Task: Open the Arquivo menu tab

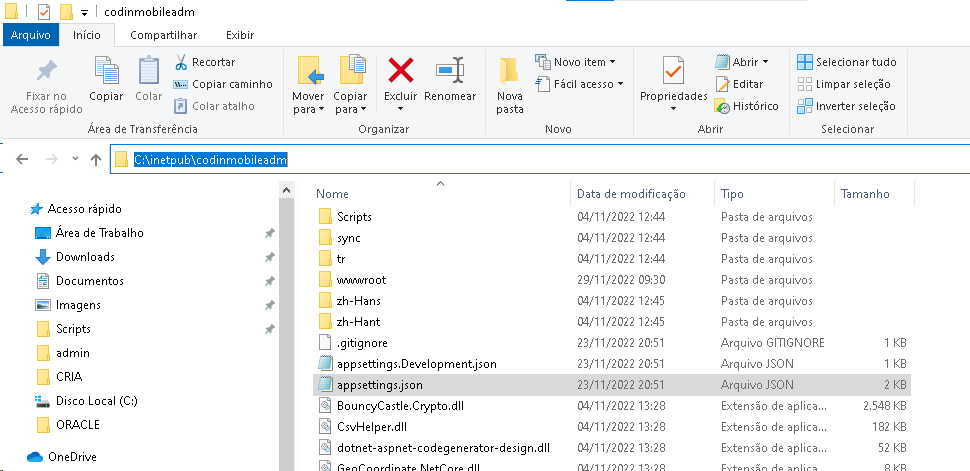Action: coord(30,35)
